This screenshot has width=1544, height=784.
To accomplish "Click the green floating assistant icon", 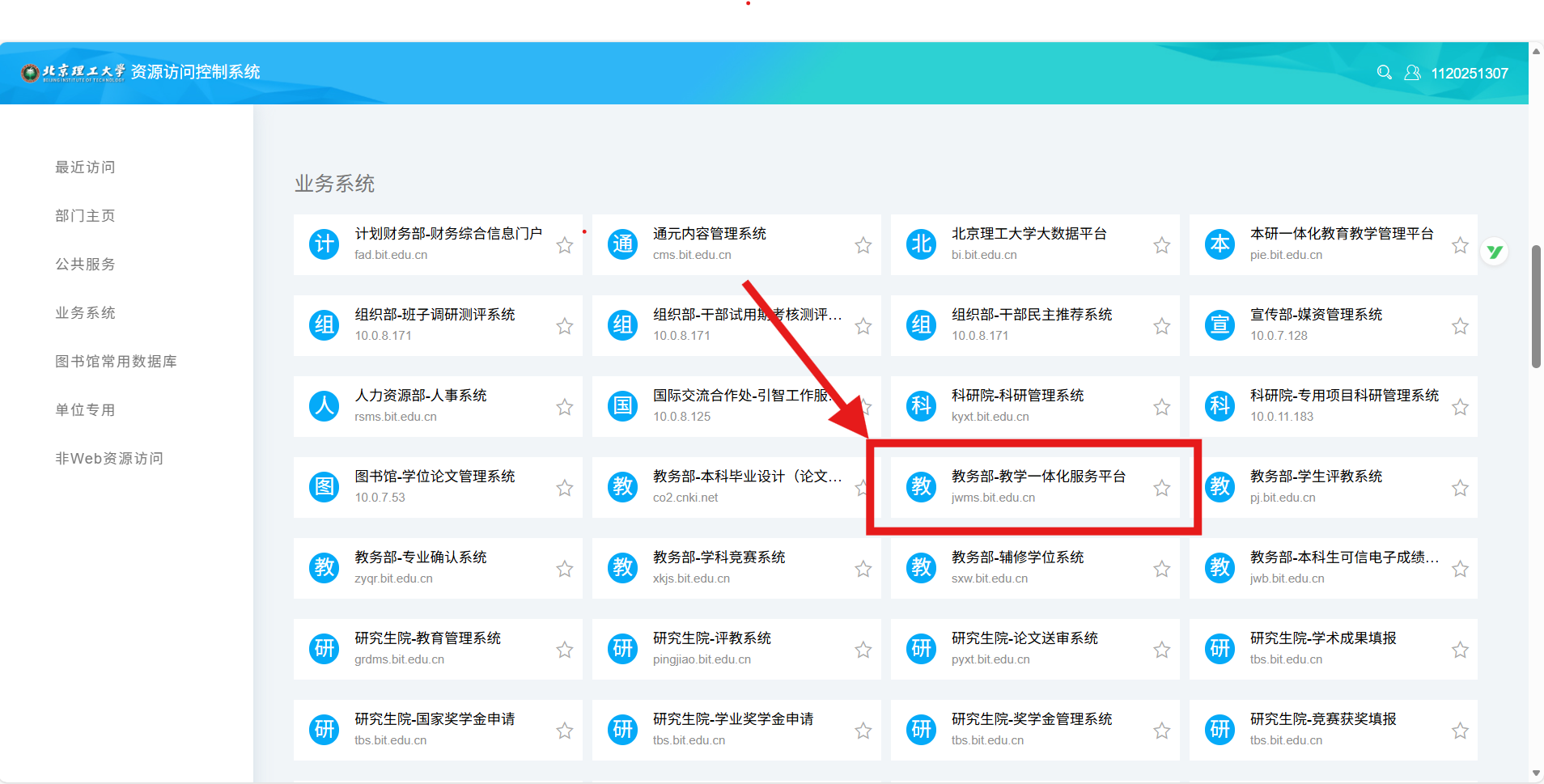I will click(x=1495, y=252).
